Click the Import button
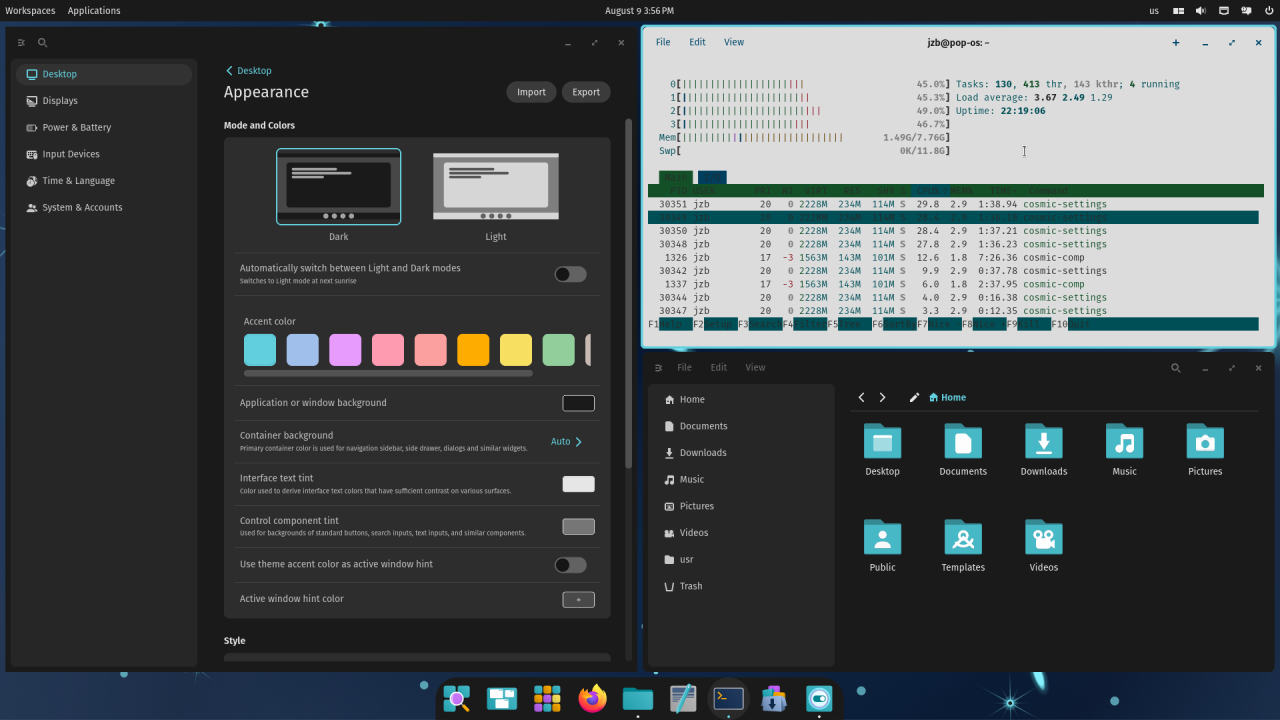 [531, 92]
